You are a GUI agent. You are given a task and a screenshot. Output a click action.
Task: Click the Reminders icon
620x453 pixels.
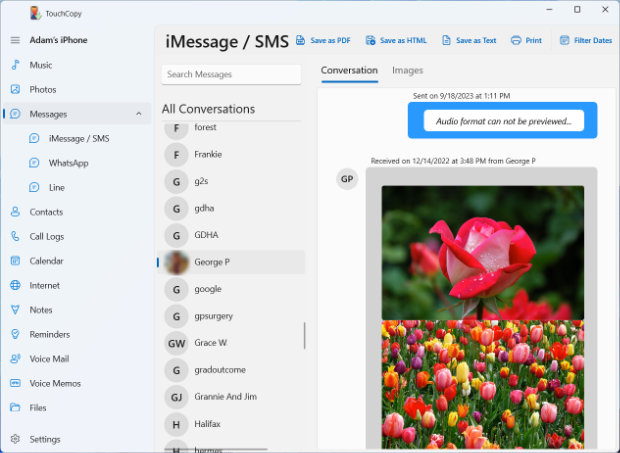coord(15,334)
